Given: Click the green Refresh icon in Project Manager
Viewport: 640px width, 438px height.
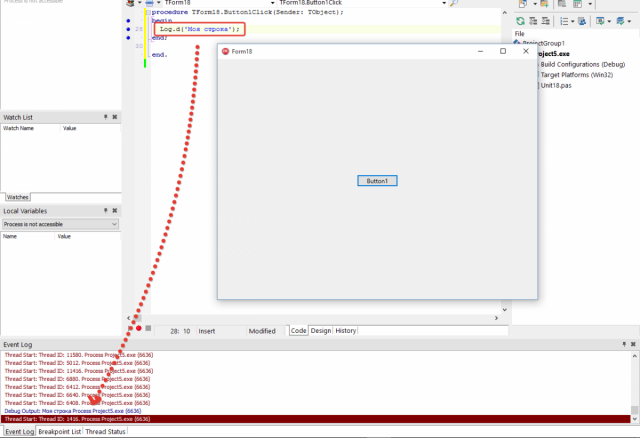Looking at the screenshot, I should click(520, 21).
